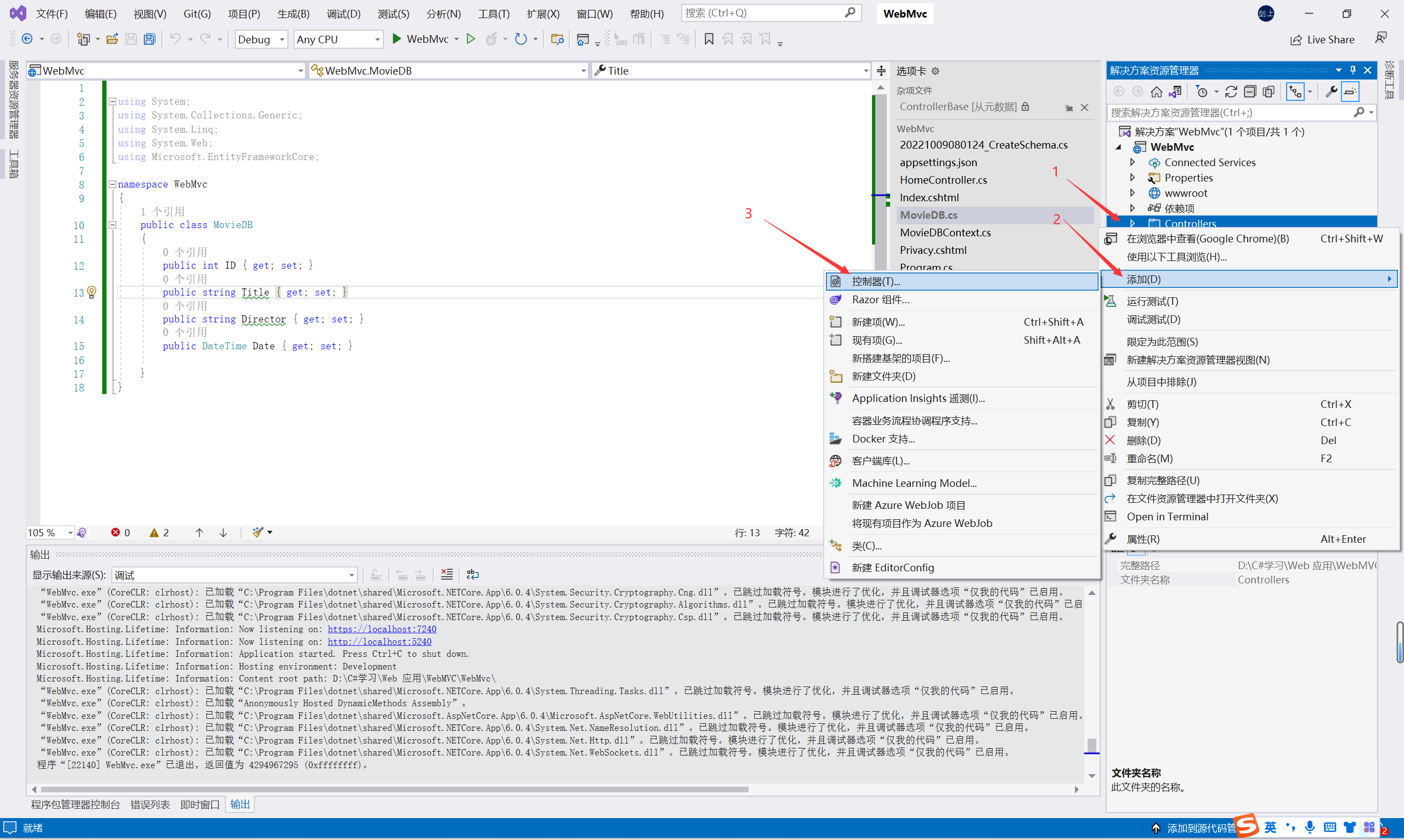Screen dimensions: 1404x840
Task: Click the properties wrench icon in Solution Explorer
Action: click(x=1331, y=92)
